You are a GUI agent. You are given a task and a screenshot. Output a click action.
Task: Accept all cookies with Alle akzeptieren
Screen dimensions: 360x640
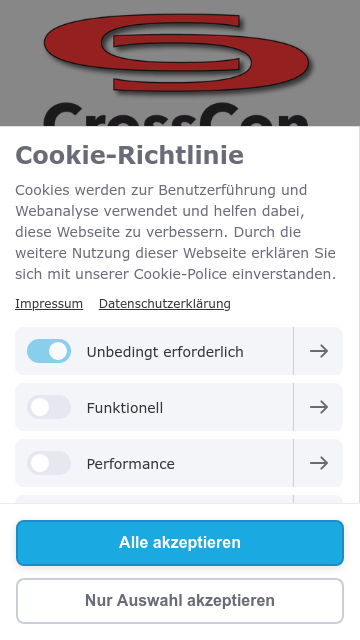click(x=180, y=542)
